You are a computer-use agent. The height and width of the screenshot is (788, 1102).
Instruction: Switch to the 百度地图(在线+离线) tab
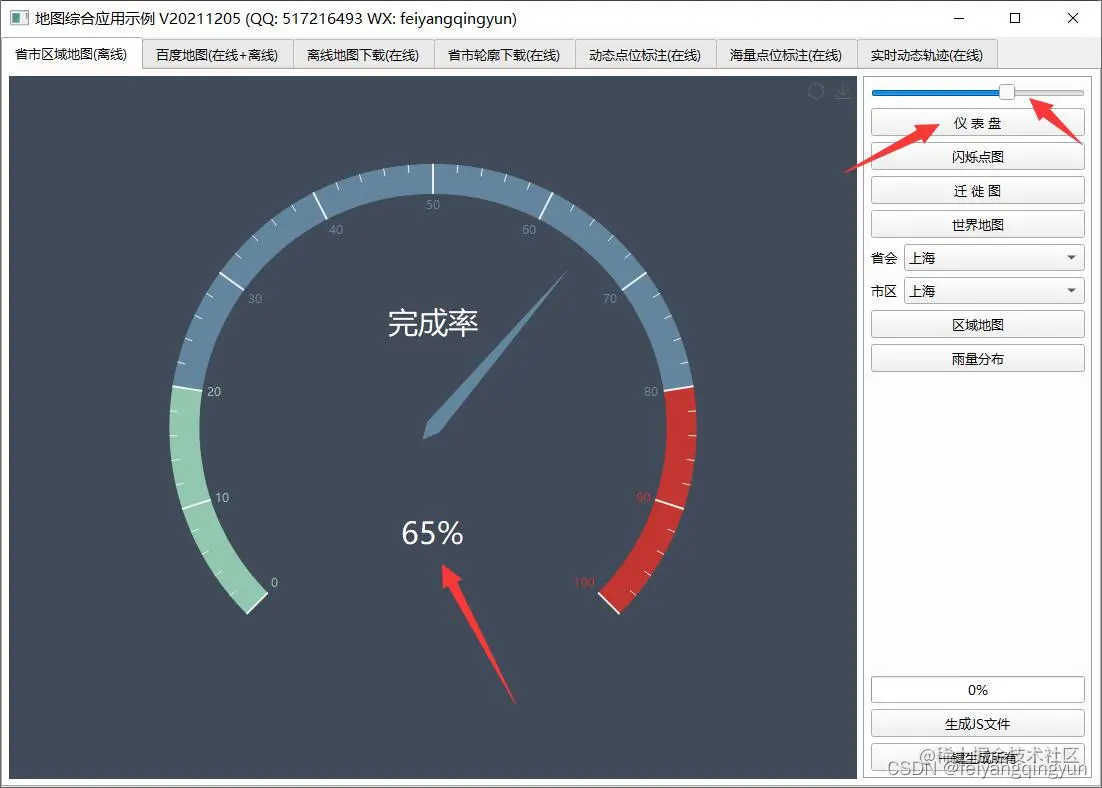216,55
